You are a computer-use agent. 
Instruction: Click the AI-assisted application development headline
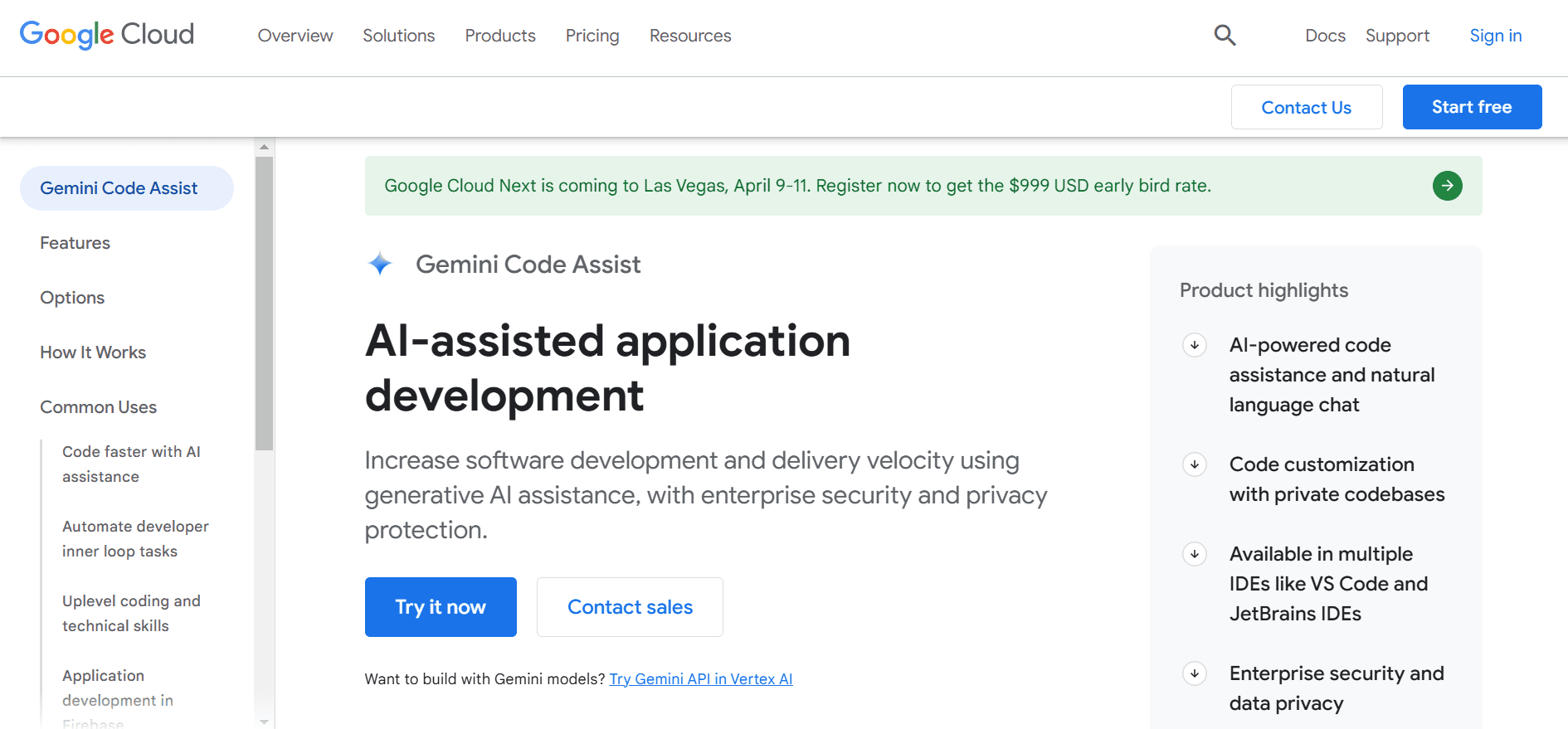pos(607,367)
